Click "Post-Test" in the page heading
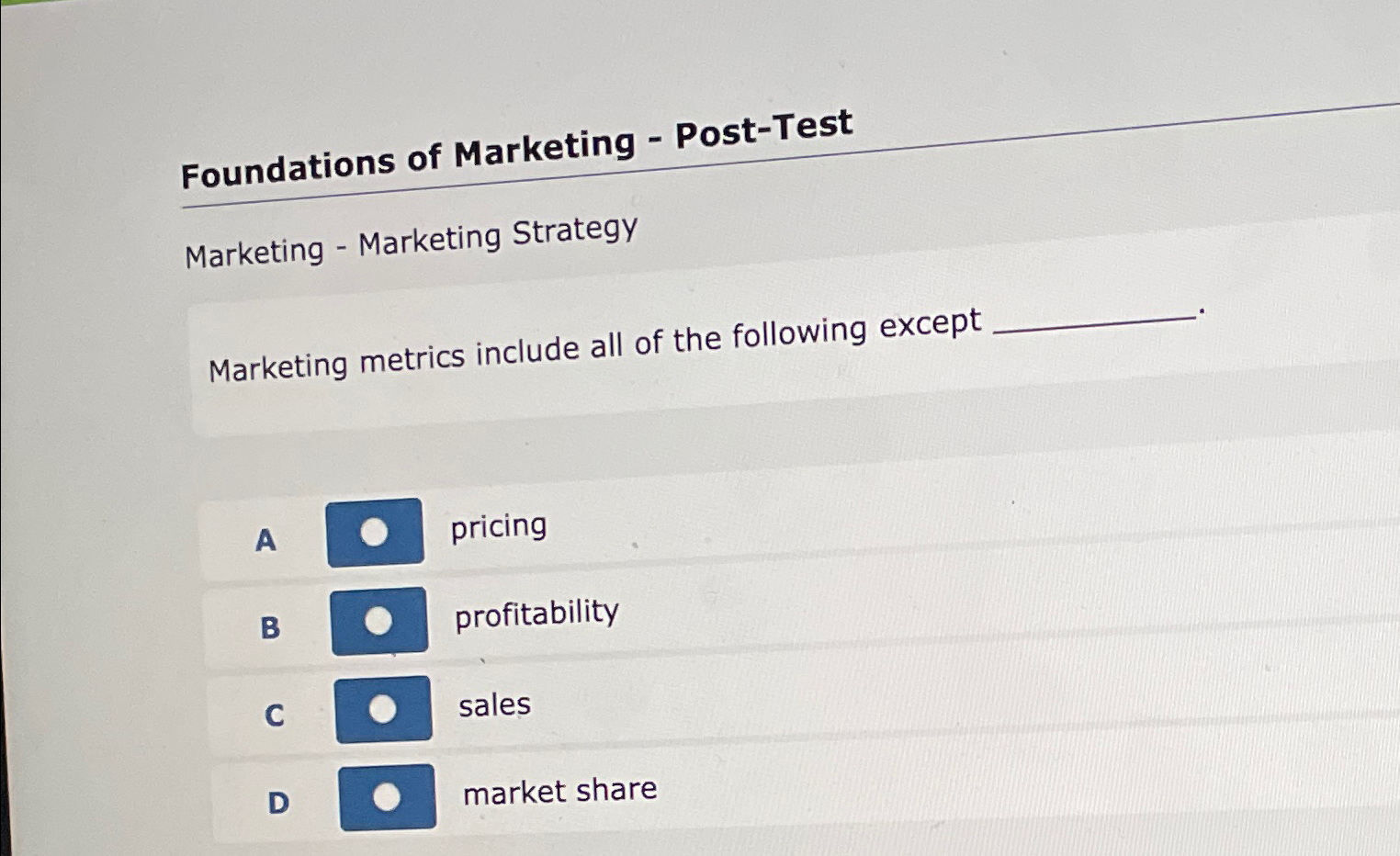 pyautogui.click(x=763, y=129)
